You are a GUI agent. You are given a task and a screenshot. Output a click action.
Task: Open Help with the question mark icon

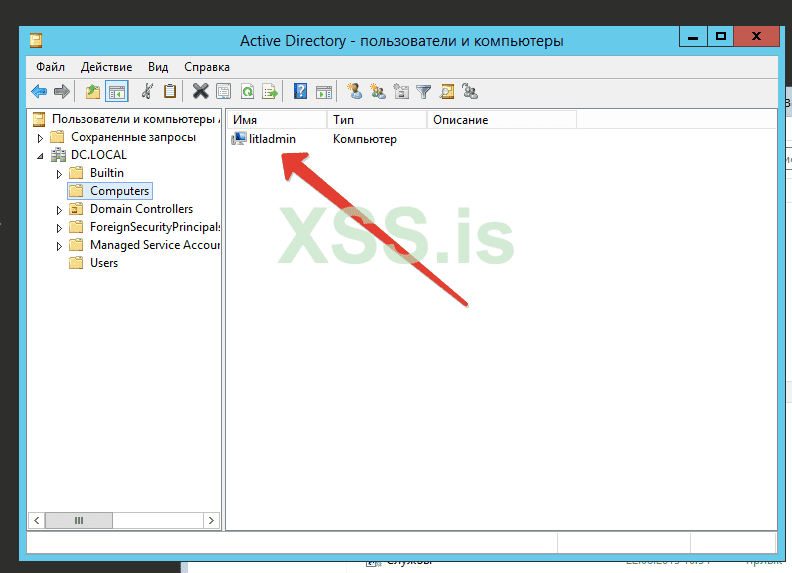(300, 91)
